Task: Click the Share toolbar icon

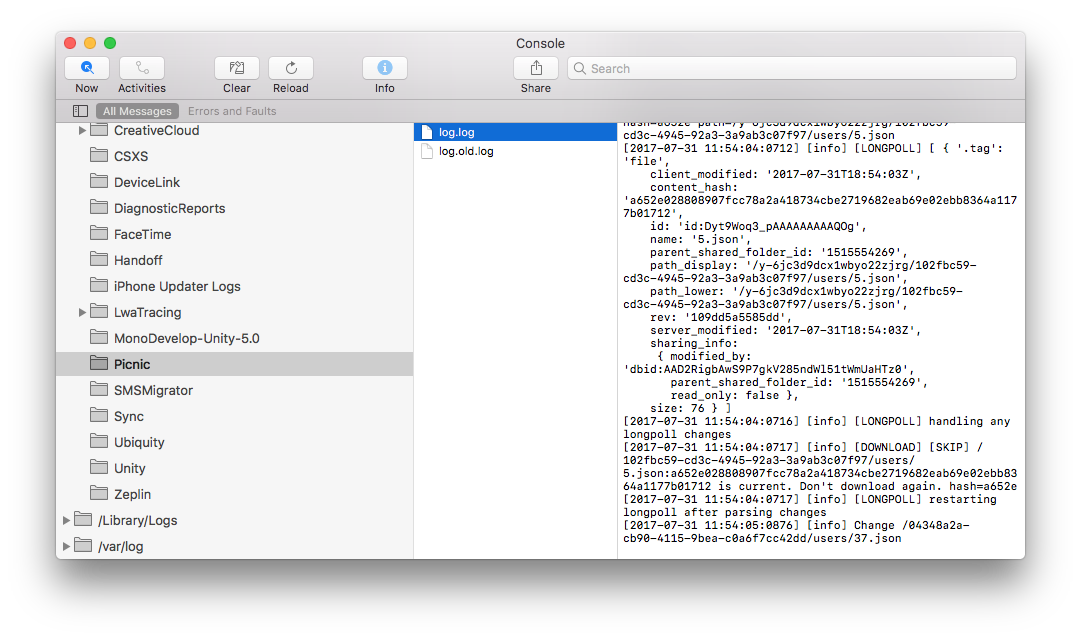Action: coord(536,68)
